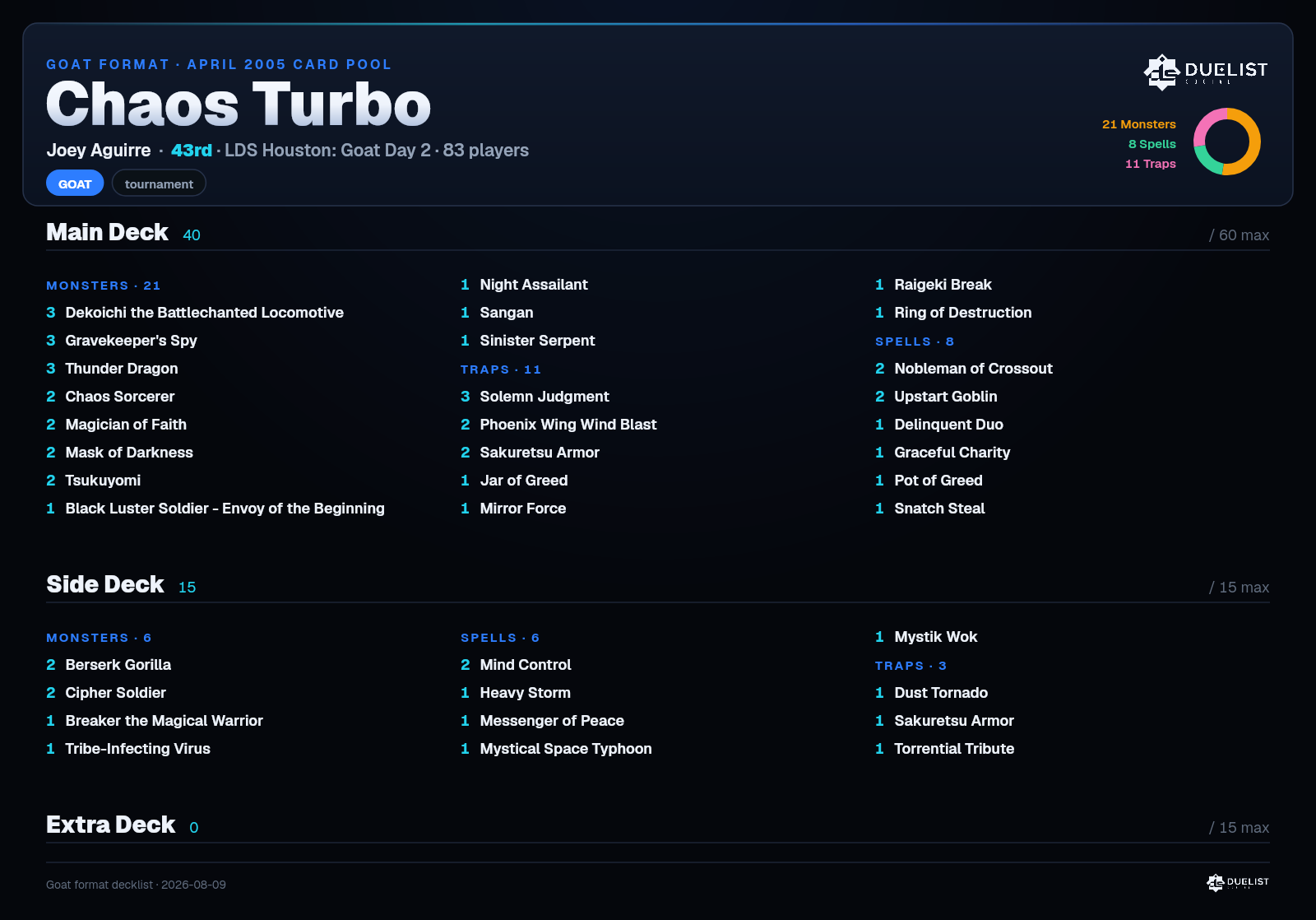Click the 21 Monsters legend entry
This screenshot has height=920, width=1316.
(x=1139, y=124)
